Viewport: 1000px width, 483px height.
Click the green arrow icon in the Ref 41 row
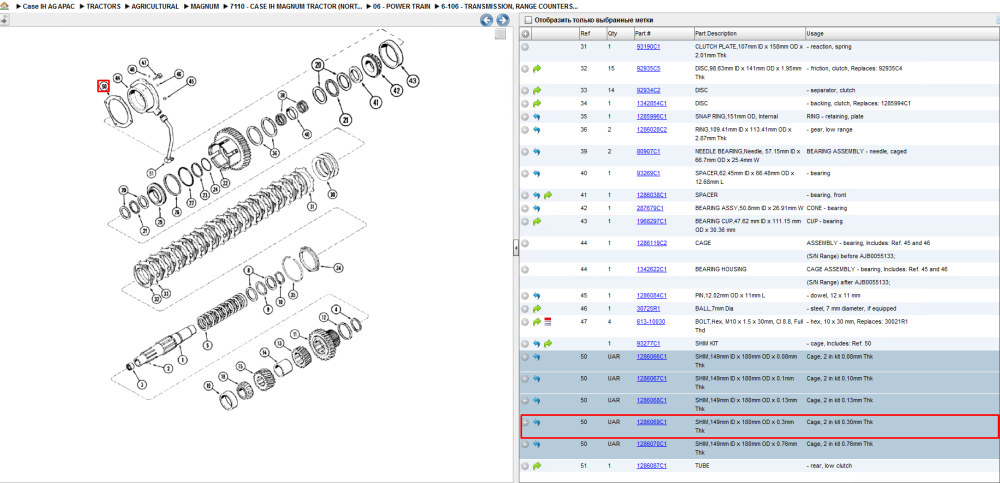pyautogui.click(x=548, y=195)
